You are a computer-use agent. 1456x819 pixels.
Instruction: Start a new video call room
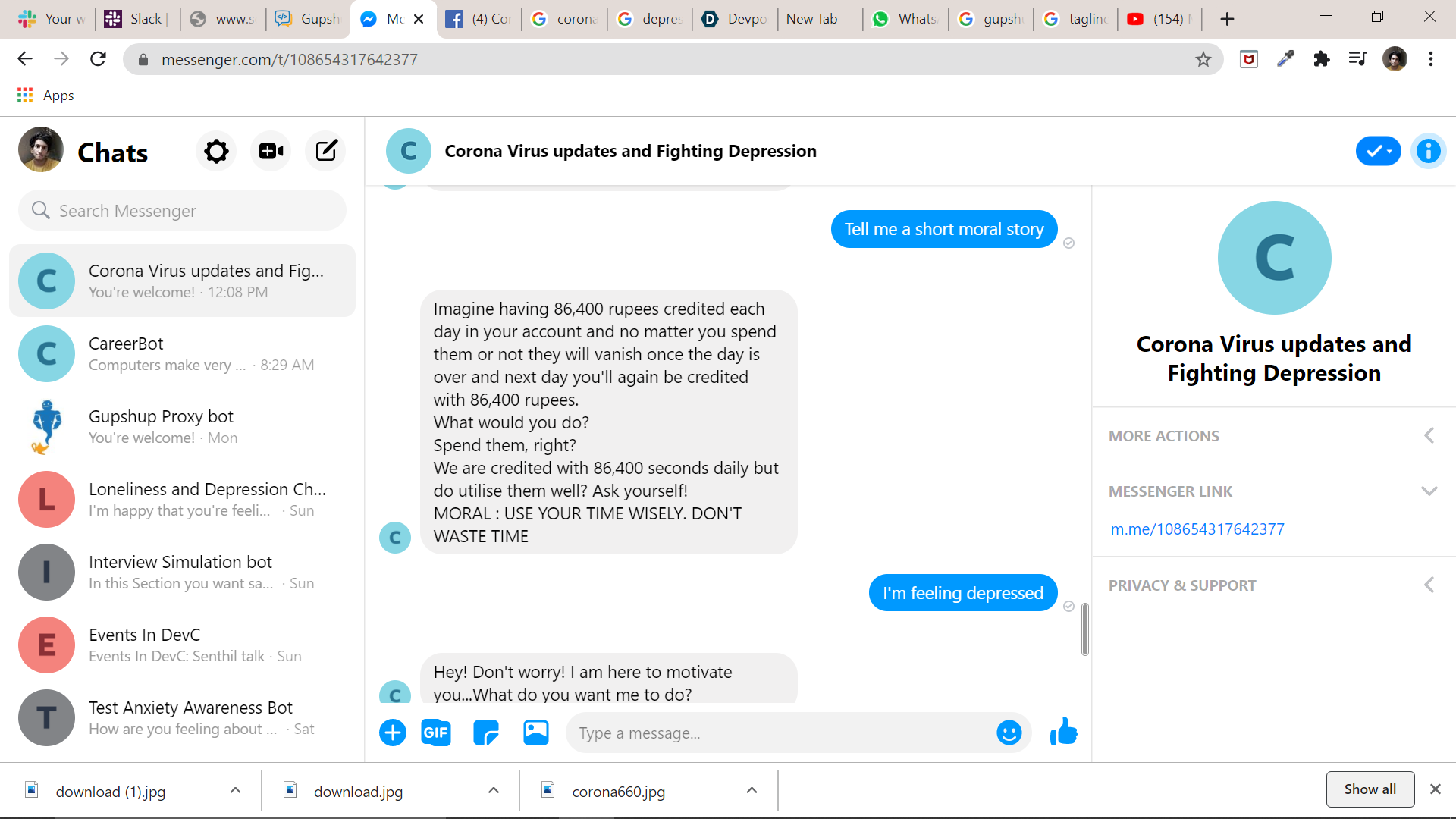271,152
